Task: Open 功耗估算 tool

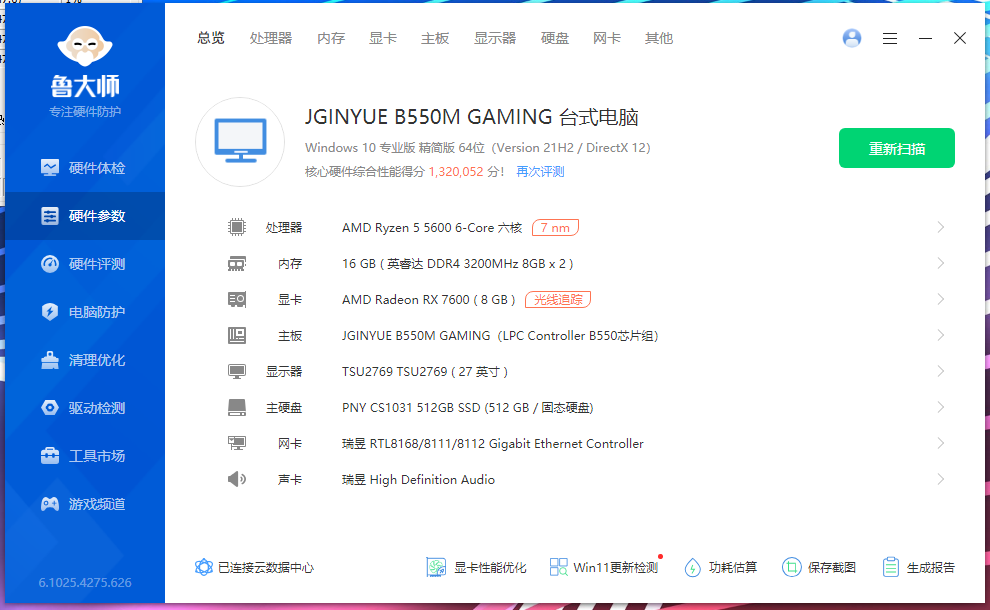Action: (720, 568)
